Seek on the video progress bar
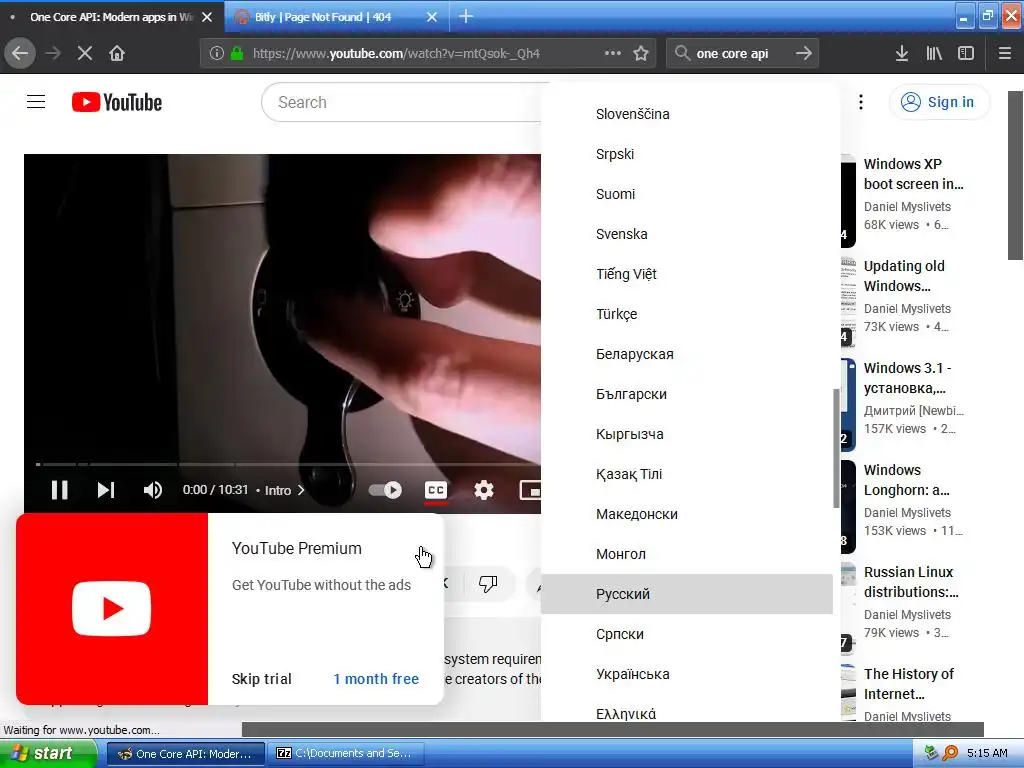 [x=288, y=464]
